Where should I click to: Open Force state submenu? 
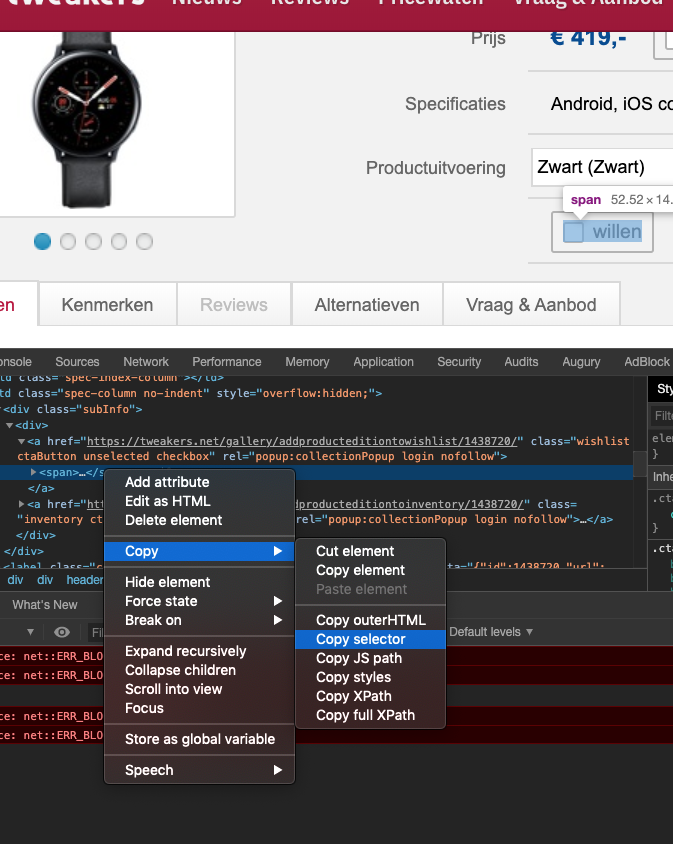199,601
